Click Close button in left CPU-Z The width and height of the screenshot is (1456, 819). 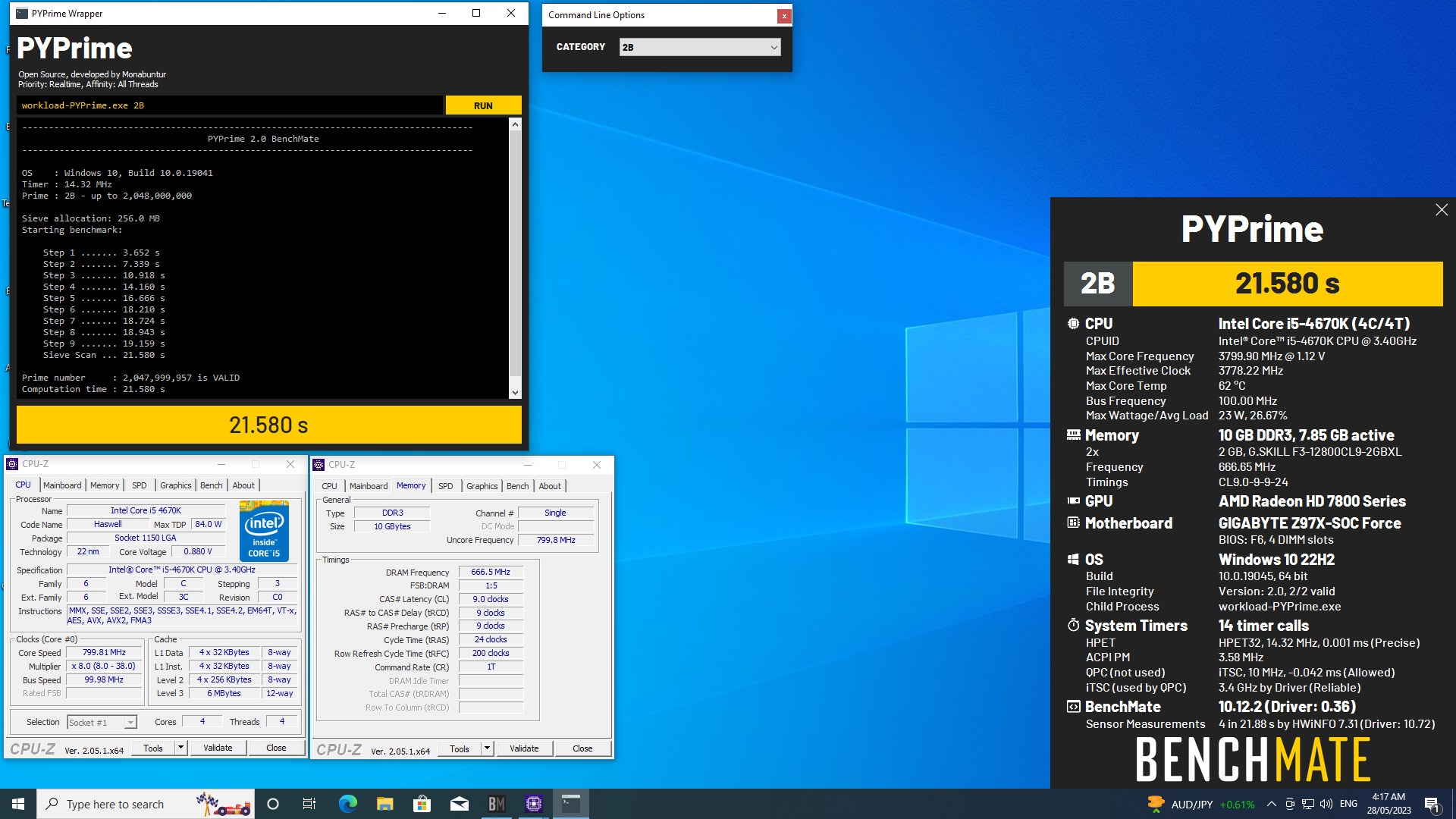[x=276, y=748]
